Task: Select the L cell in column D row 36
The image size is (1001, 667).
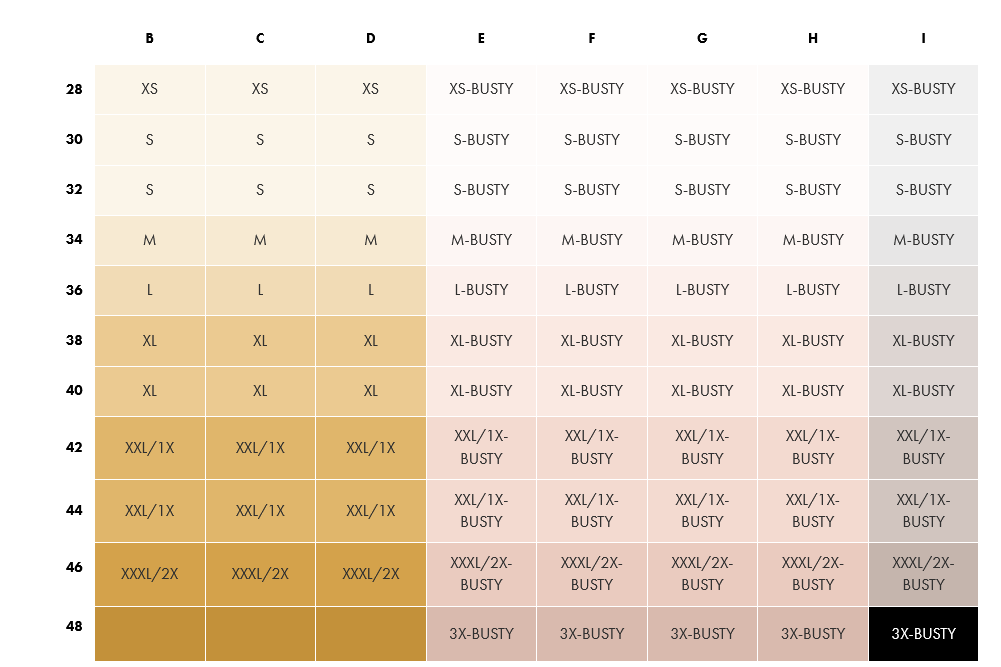Action: coord(371,290)
